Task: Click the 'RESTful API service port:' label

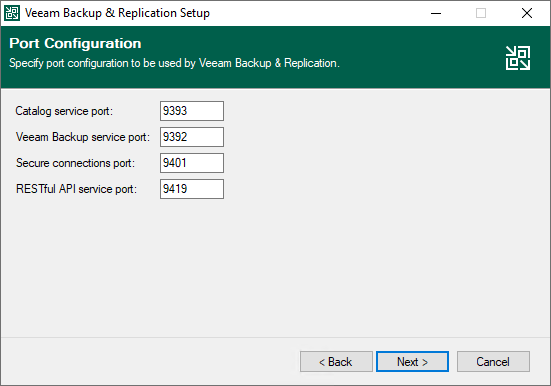Action: tap(76, 189)
